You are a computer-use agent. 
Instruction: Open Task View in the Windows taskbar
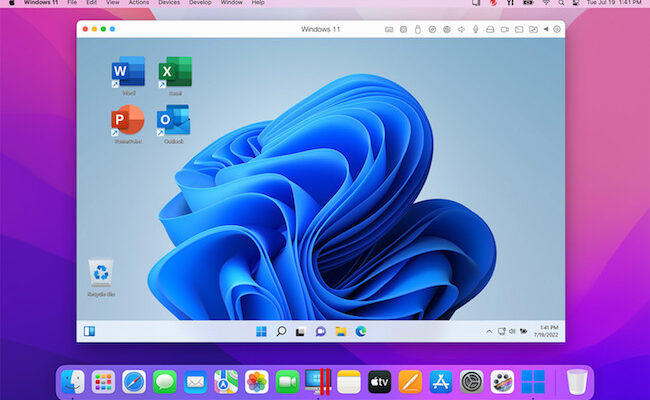pos(301,332)
